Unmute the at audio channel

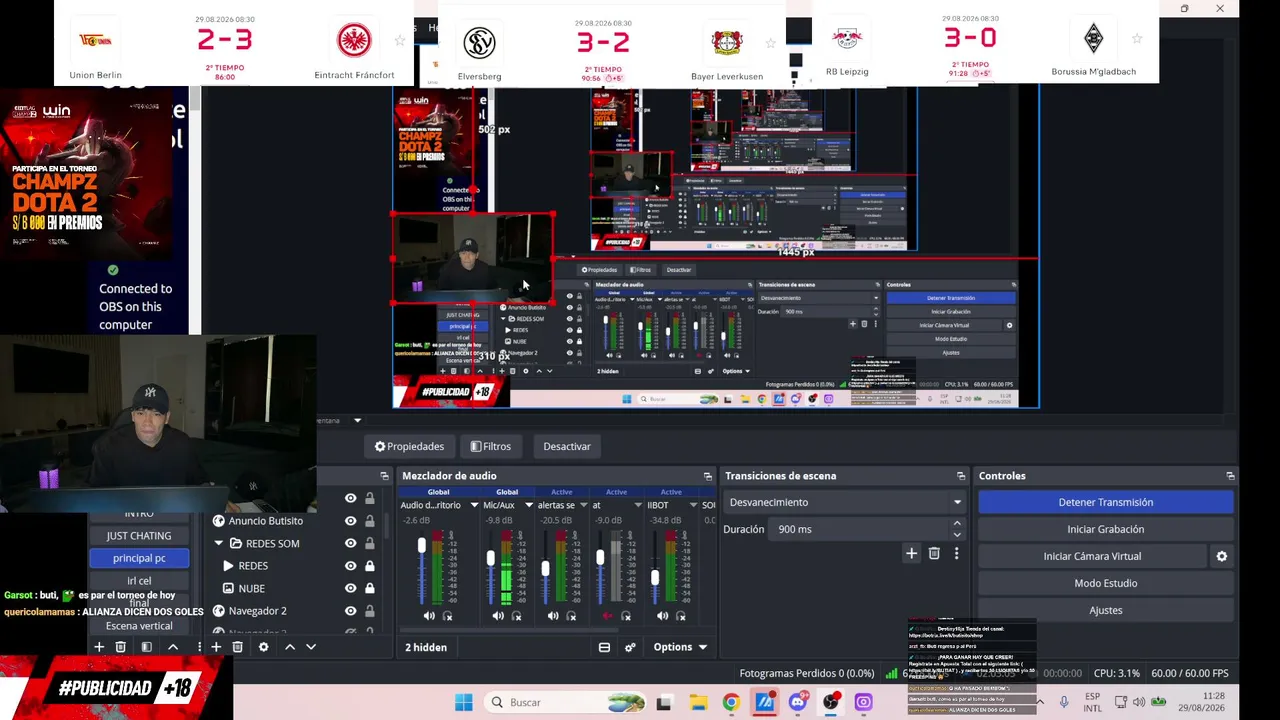pyautogui.click(x=608, y=616)
